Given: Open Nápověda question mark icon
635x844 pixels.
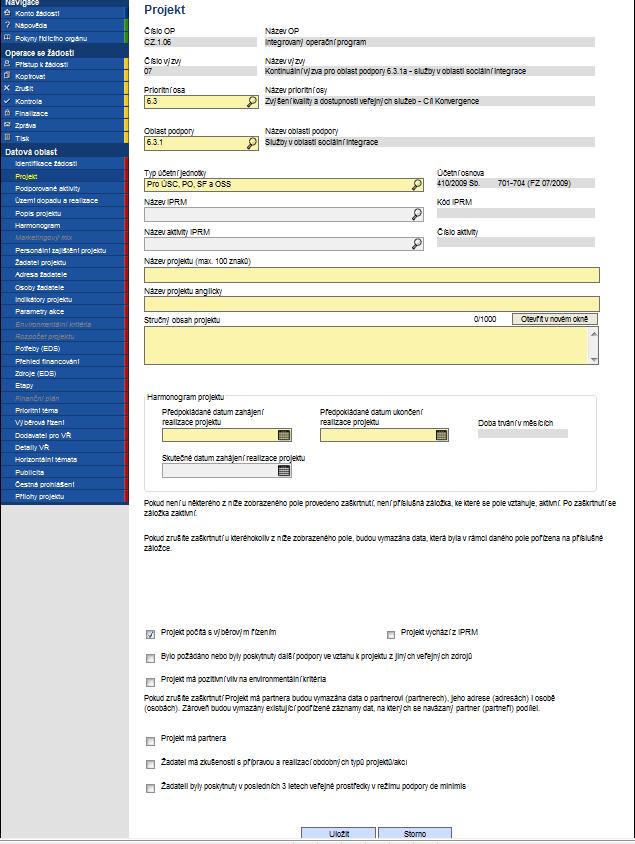Looking at the screenshot, I should [7, 25].
